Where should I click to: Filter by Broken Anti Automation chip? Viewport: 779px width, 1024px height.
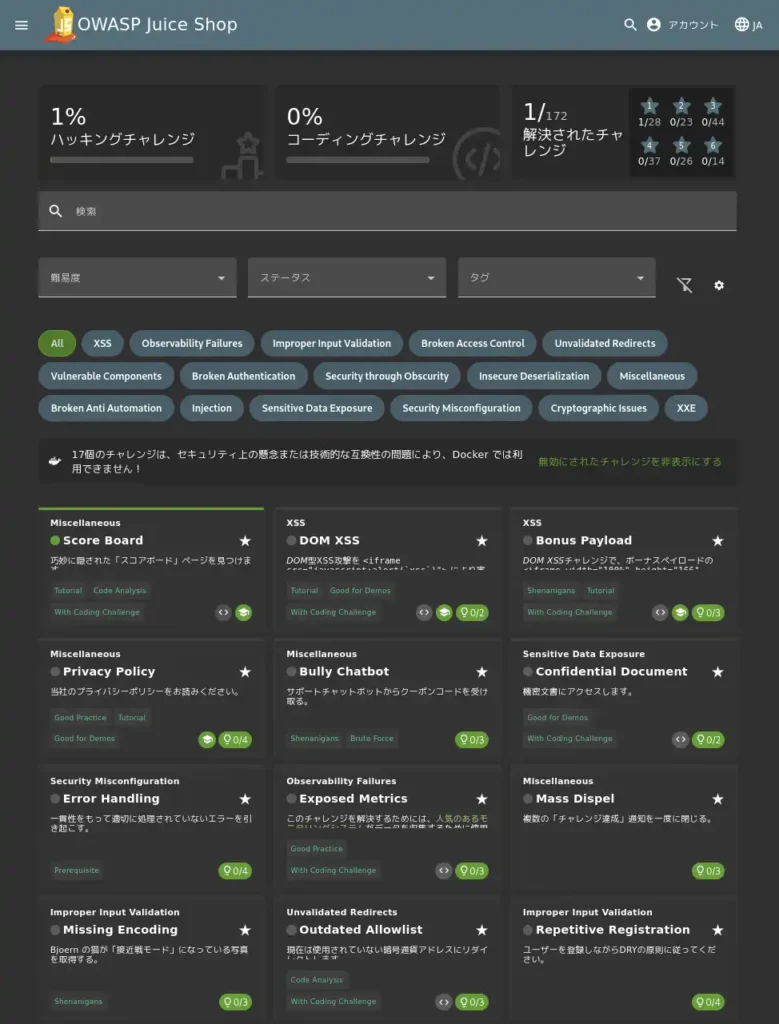(x=106, y=408)
